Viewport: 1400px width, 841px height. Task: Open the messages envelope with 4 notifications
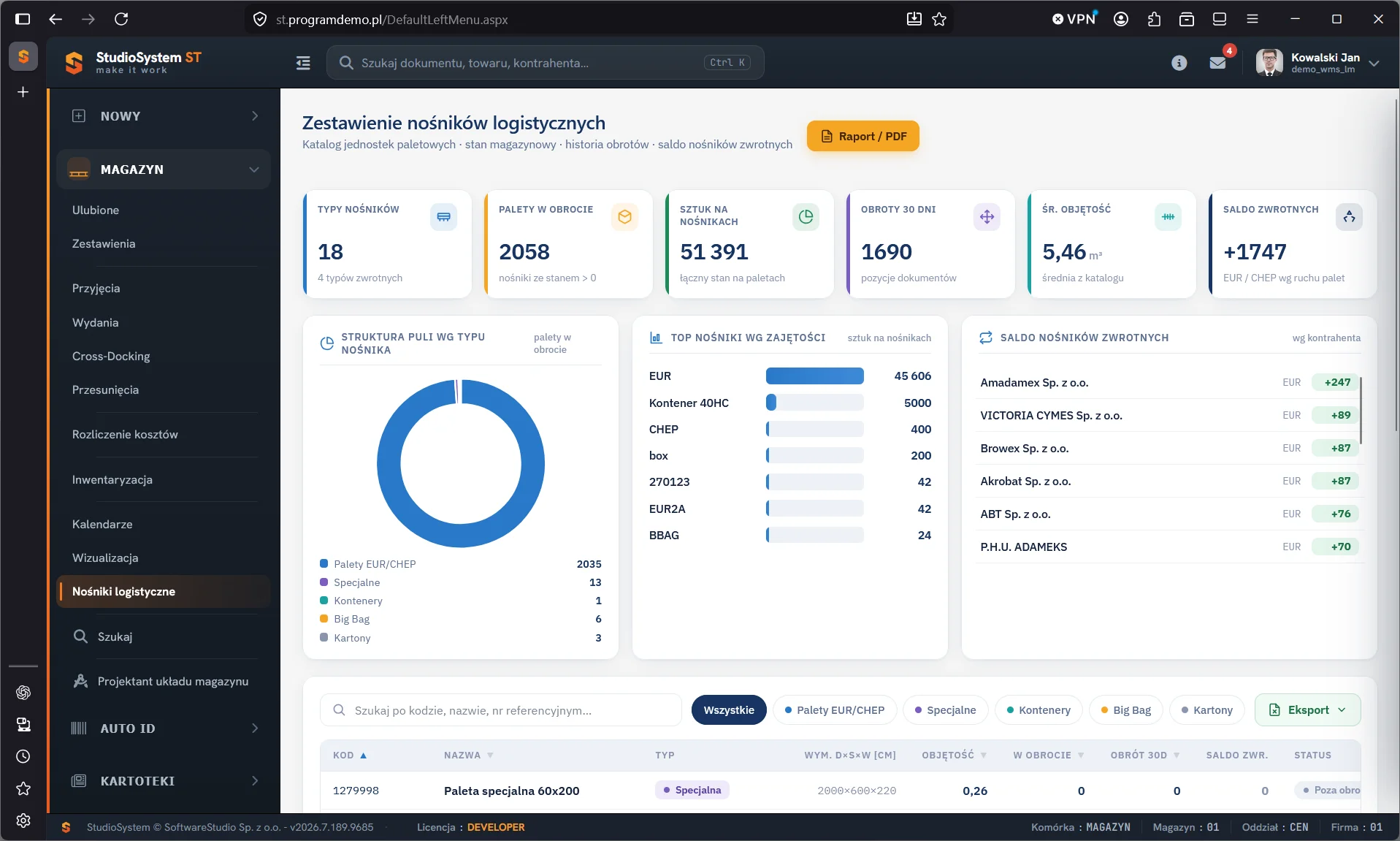point(1217,63)
